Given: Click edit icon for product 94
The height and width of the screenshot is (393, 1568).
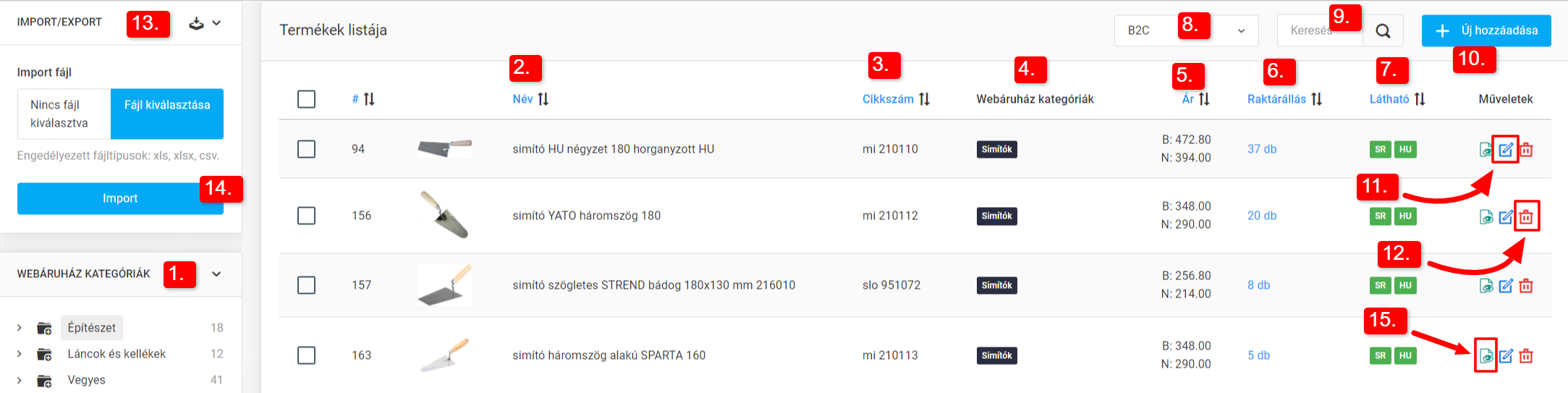Looking at the screenshot, I should pyautogui.click(x=1506, y=150).
